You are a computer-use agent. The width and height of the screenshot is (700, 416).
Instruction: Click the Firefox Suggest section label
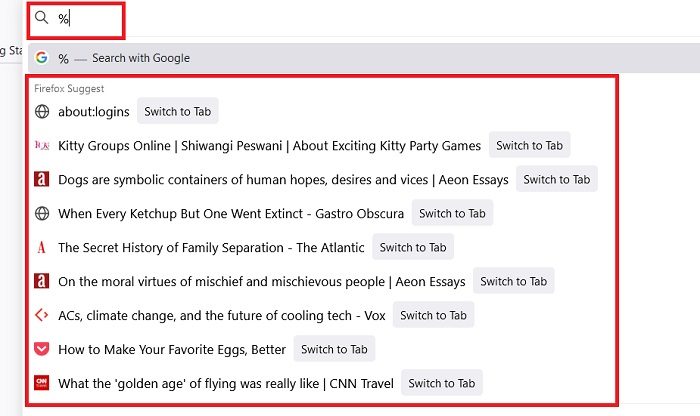[69, 88]
